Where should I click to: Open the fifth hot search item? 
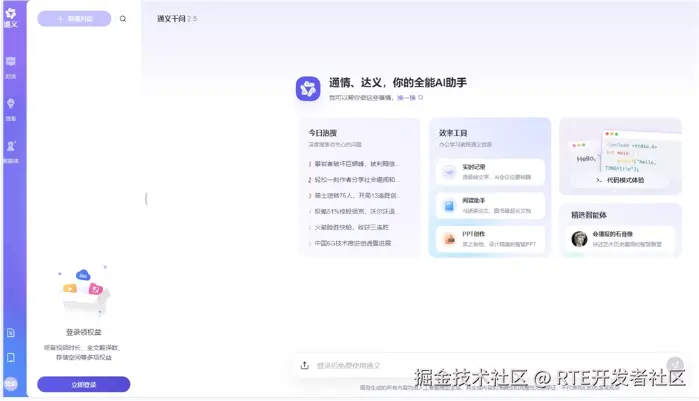[349, 227]
